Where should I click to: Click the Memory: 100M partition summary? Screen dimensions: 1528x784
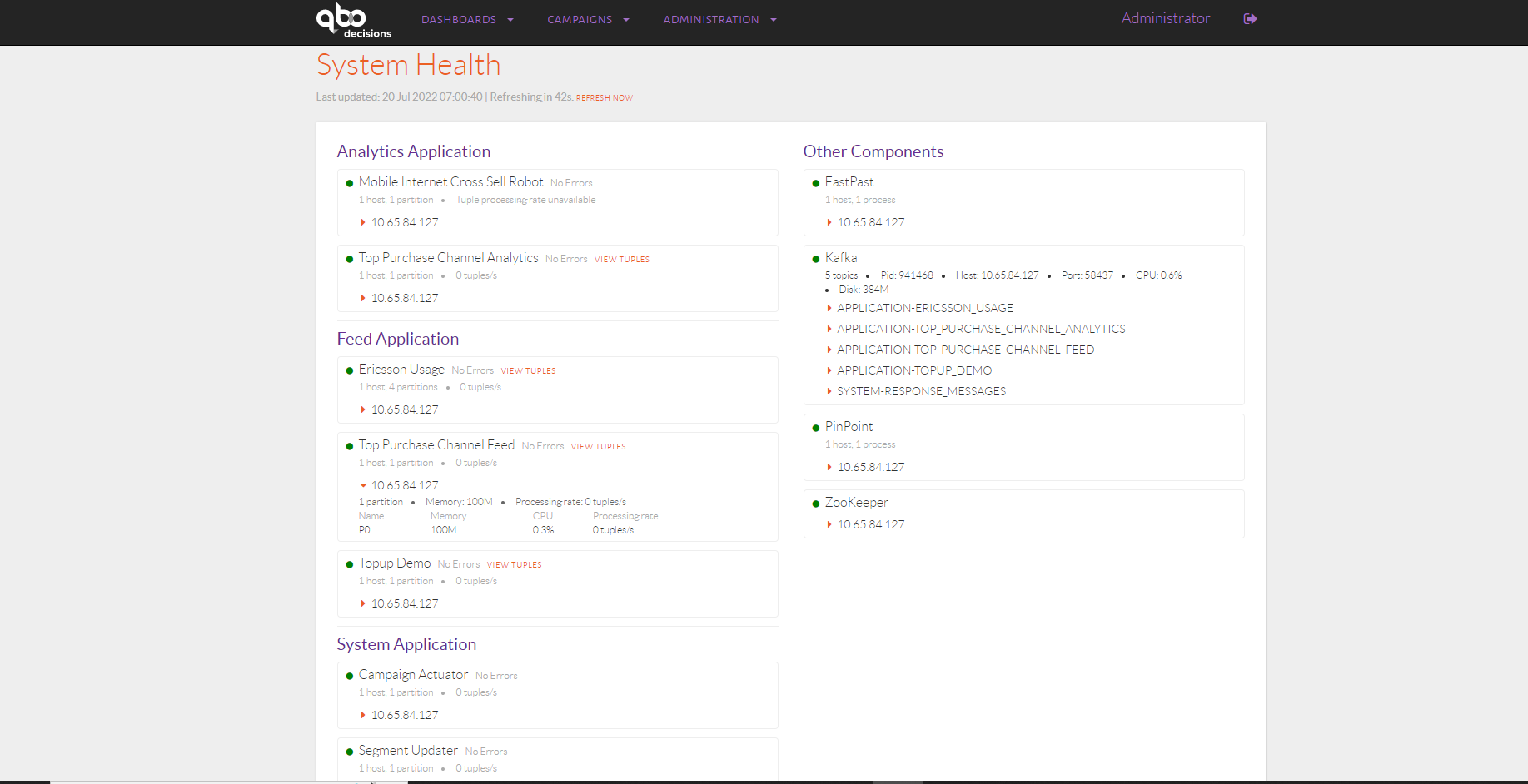click(x=459, y=502)
